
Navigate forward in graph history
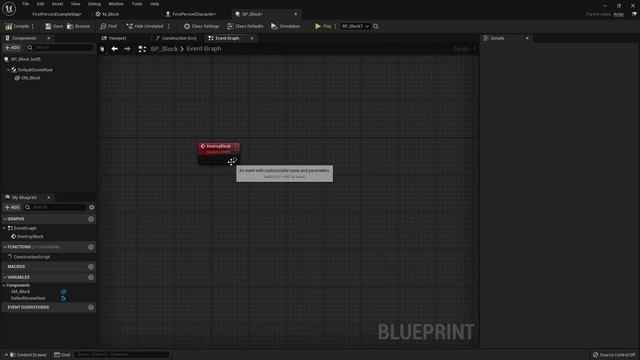(127, 49)
